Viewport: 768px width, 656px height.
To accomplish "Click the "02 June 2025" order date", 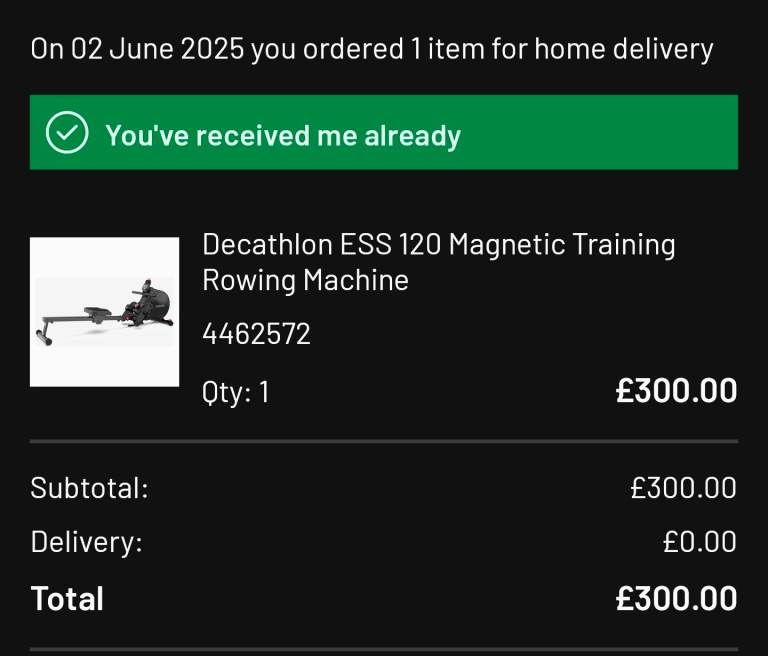I will click(x=157, y=49).
